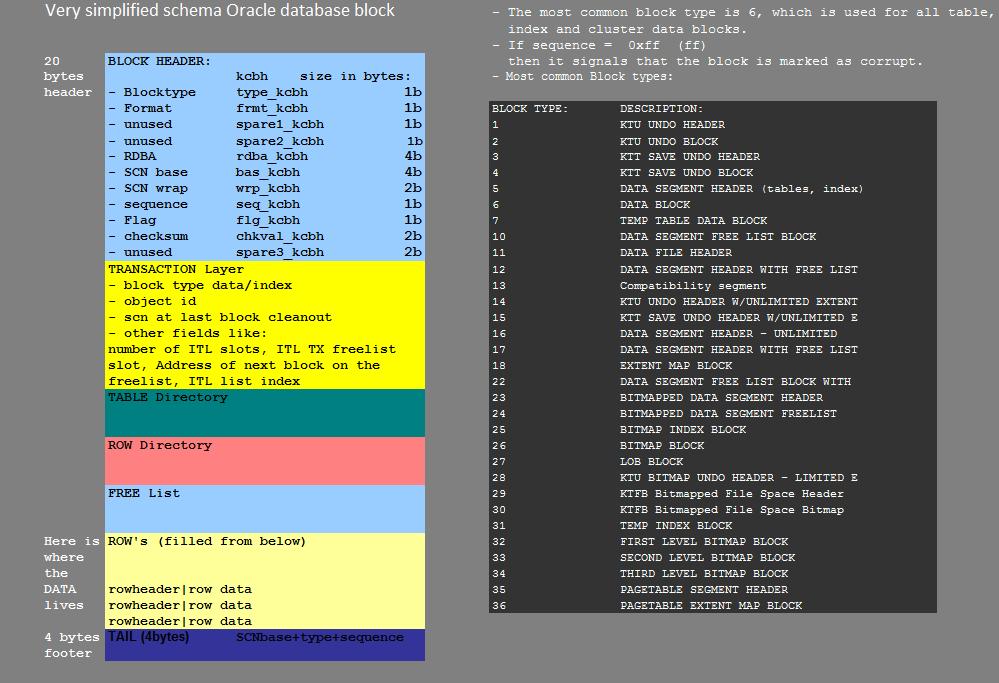Click the "DESCRIPTION:" column header
This screenshot has width=999, height=683.
point(661,109)
